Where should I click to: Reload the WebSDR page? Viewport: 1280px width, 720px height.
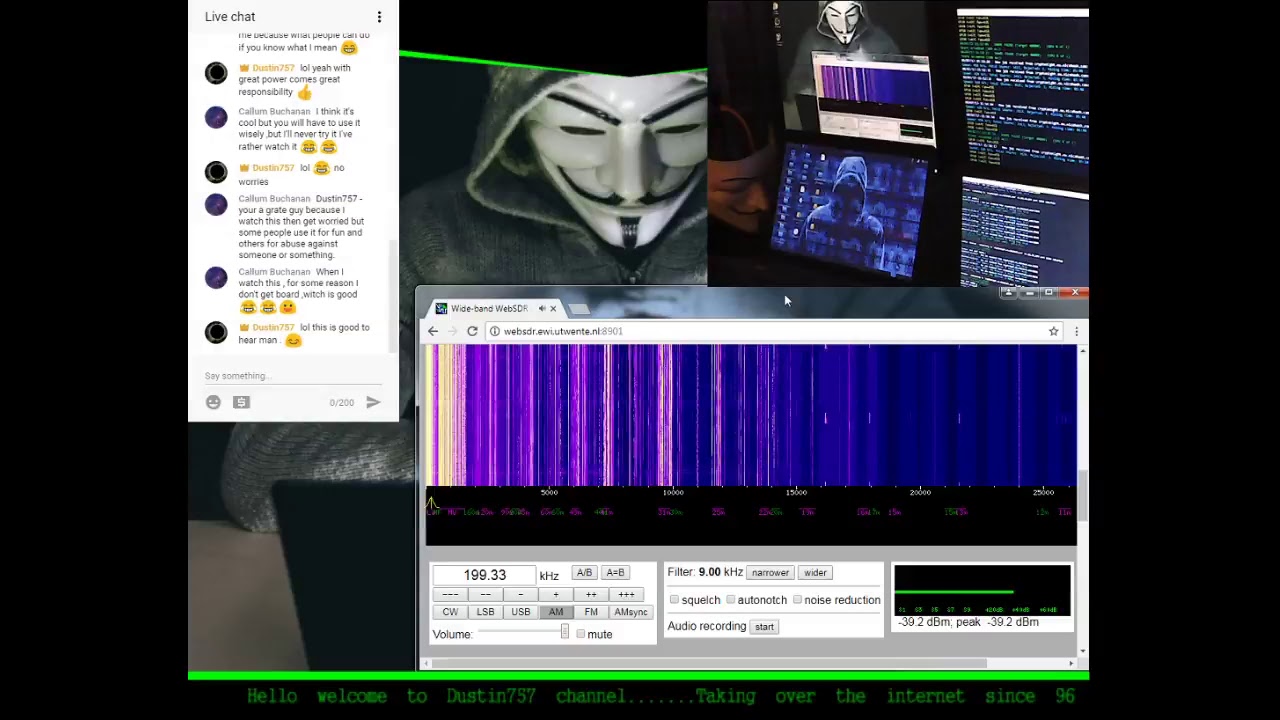tap(472, 331)
